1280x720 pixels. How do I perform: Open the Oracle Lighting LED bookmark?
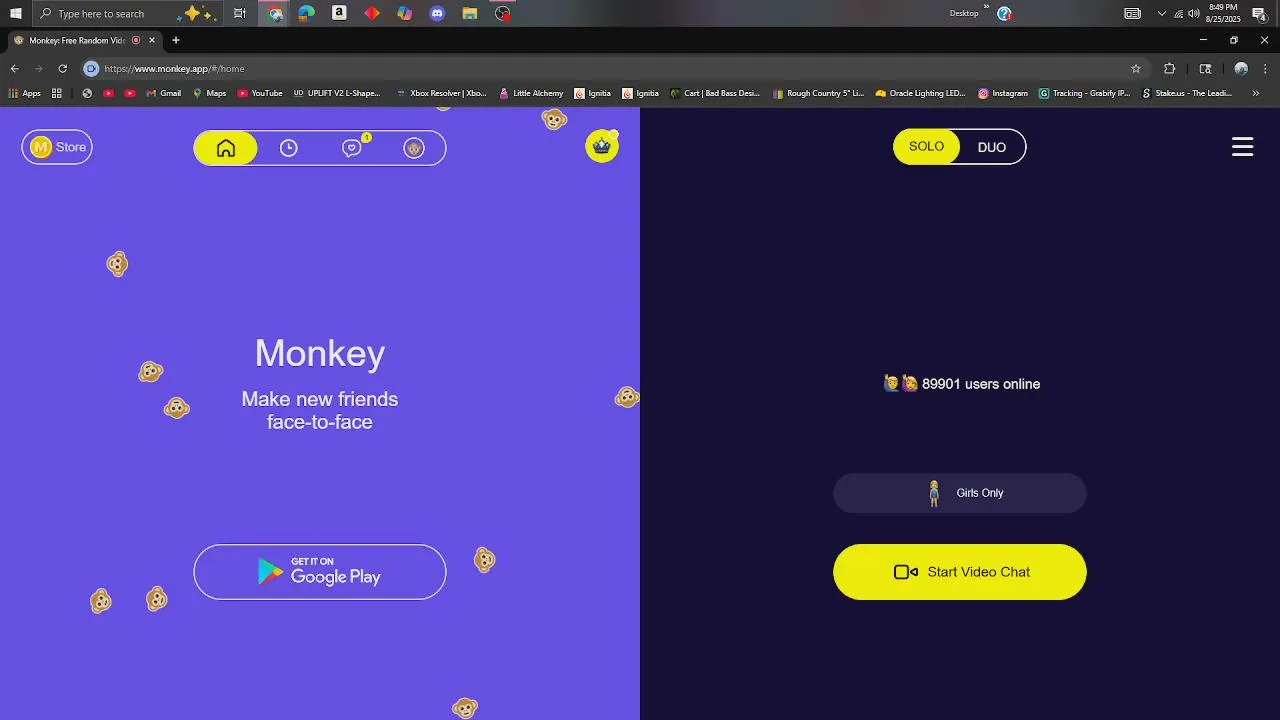click(x=920, y=93)
